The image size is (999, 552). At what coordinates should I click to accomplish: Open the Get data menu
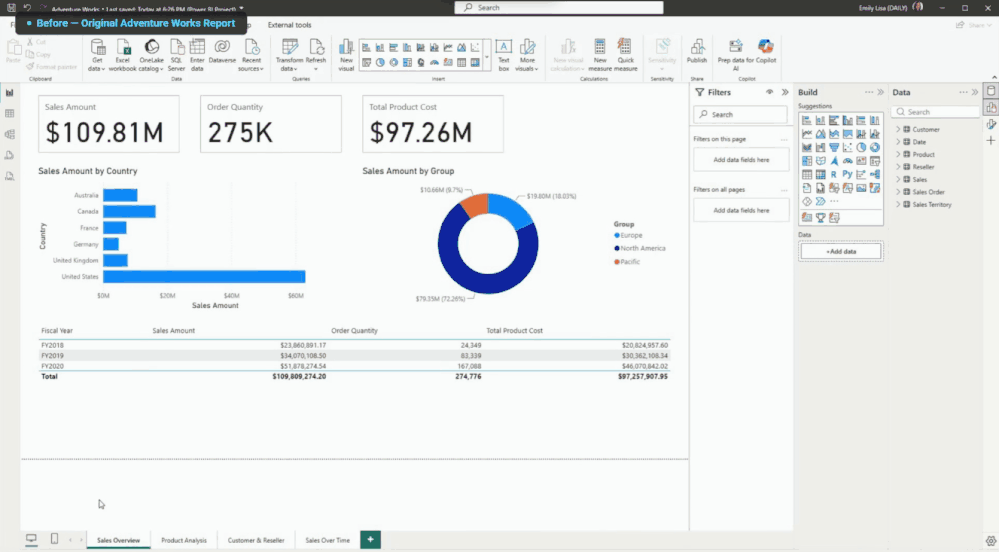click(x=97, y=55)
